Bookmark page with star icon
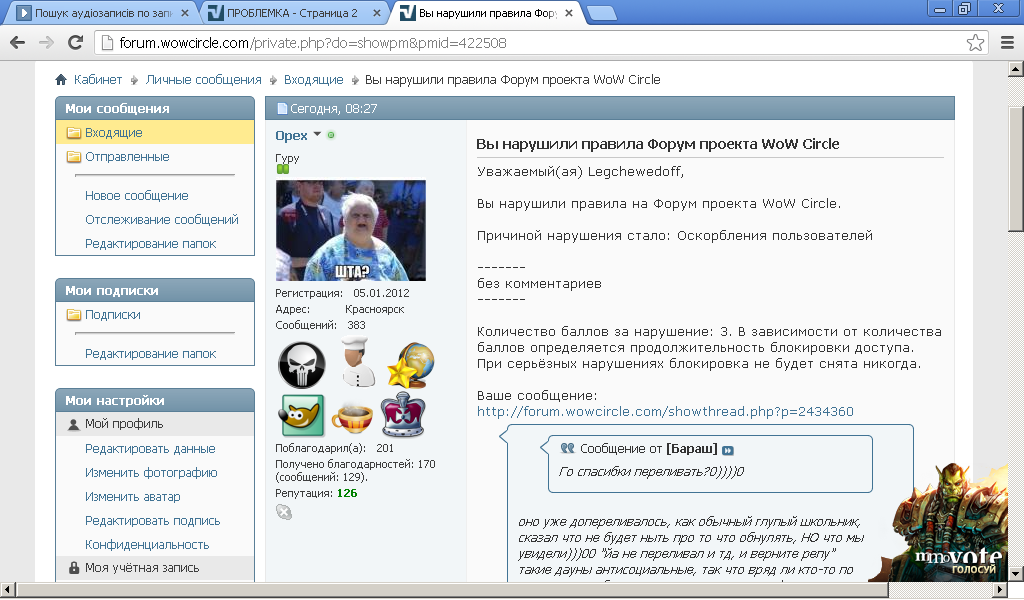Image resolution: width=1024 pixels, height=600 pixels. point(975,43)
